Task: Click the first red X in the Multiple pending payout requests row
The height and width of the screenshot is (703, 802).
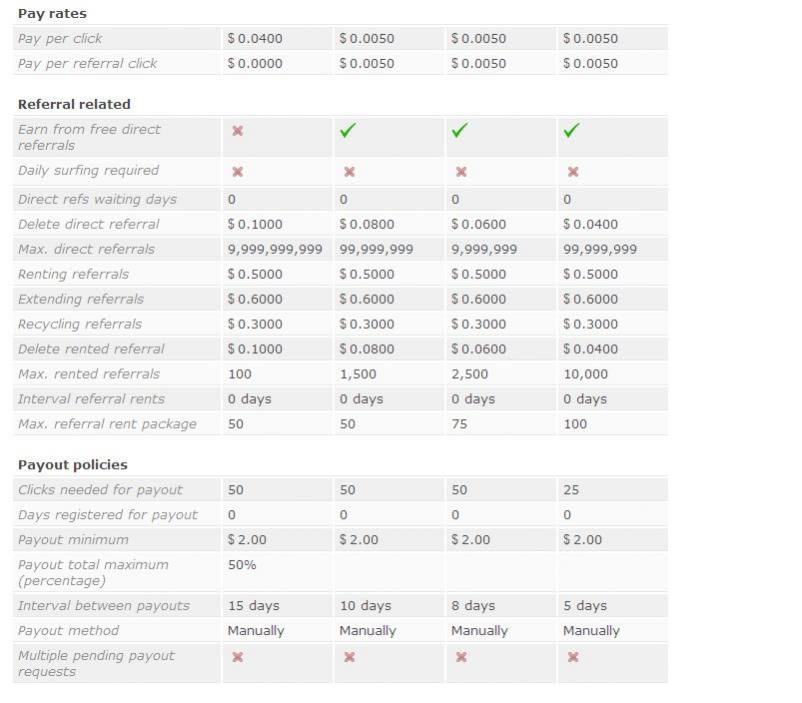Action: point(237,657)
